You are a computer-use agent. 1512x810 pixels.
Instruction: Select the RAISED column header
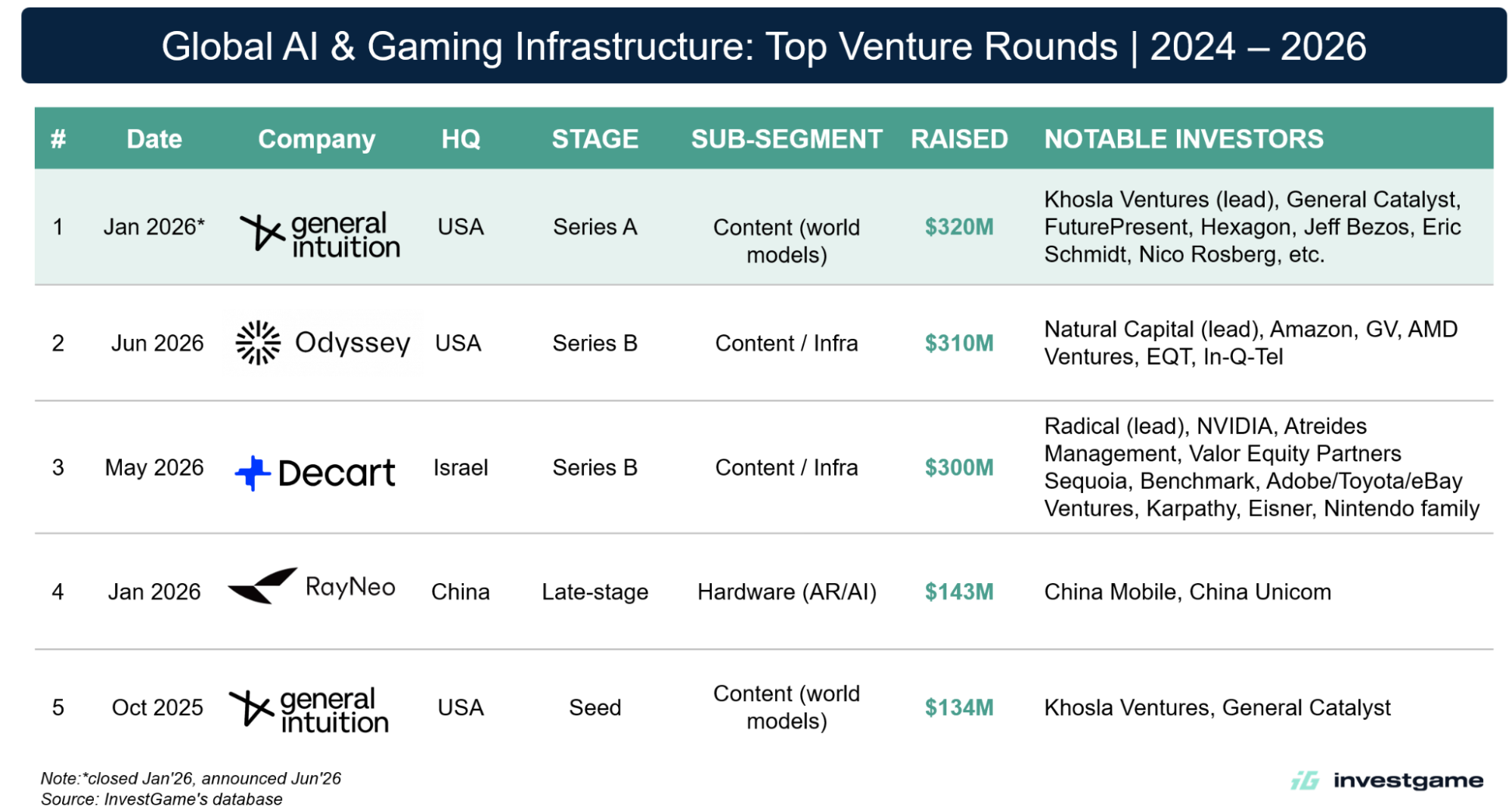coord(959,139)
